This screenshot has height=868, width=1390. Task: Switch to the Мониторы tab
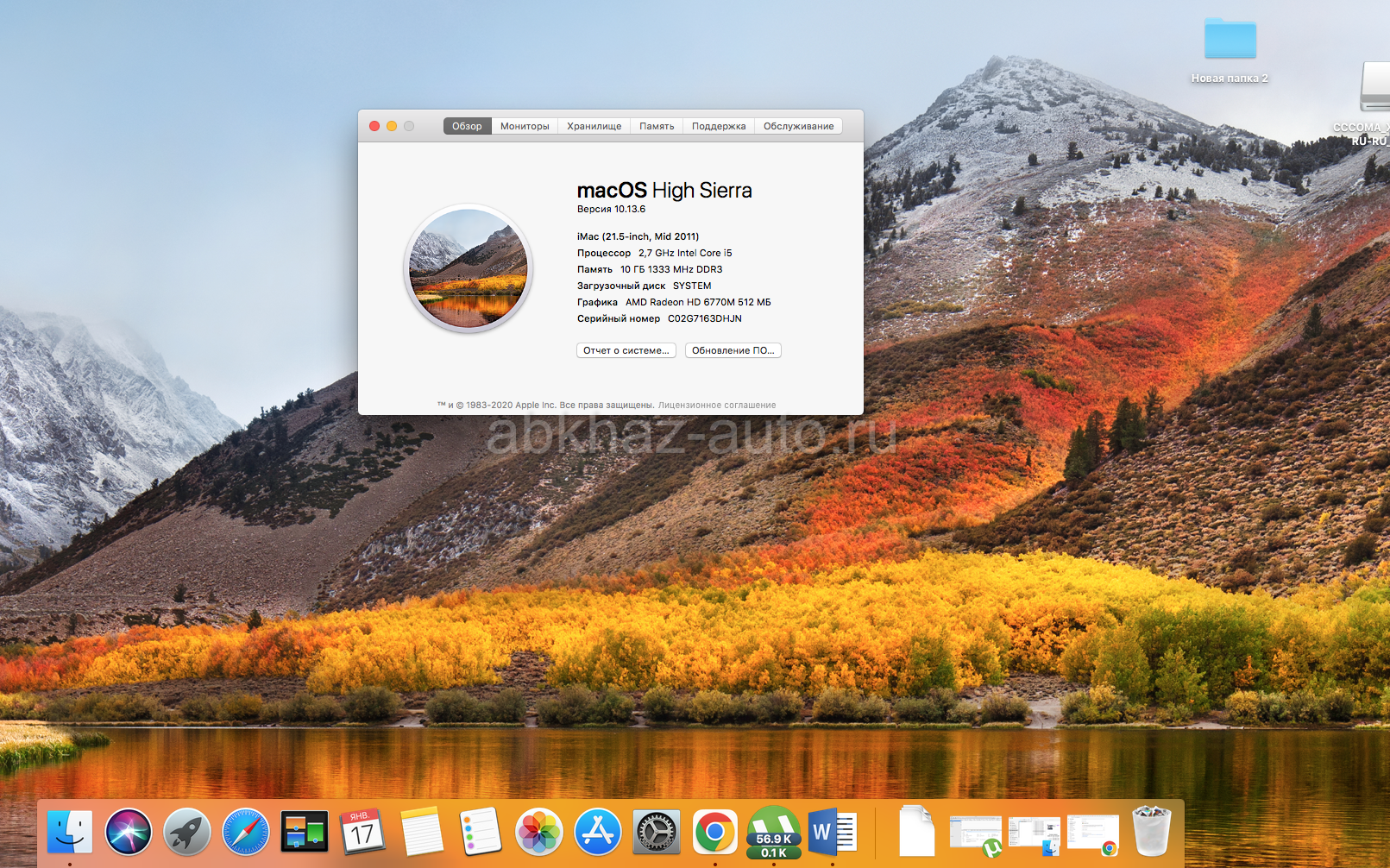[525, 126]
